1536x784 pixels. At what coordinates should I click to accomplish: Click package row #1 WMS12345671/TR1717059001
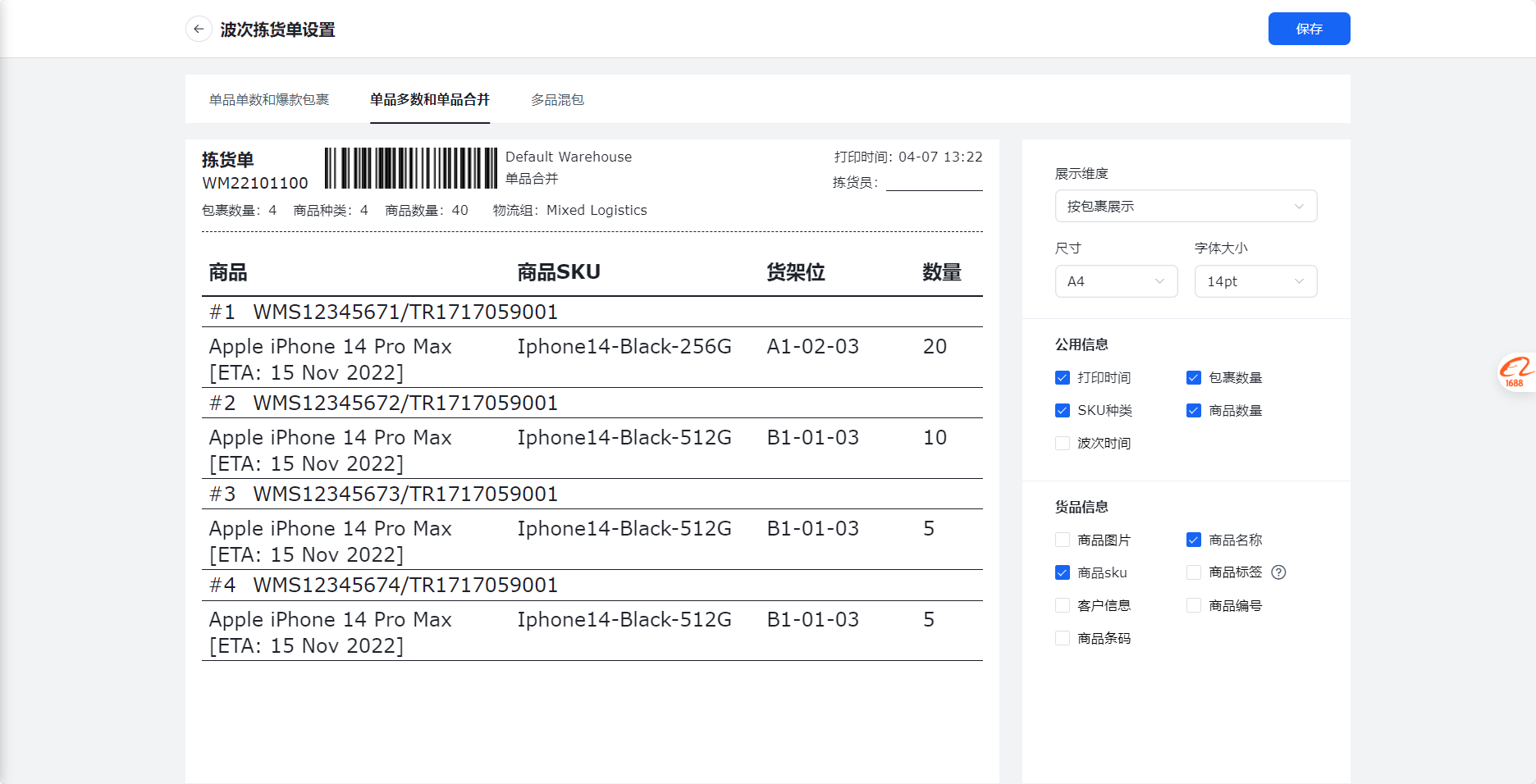592,312
